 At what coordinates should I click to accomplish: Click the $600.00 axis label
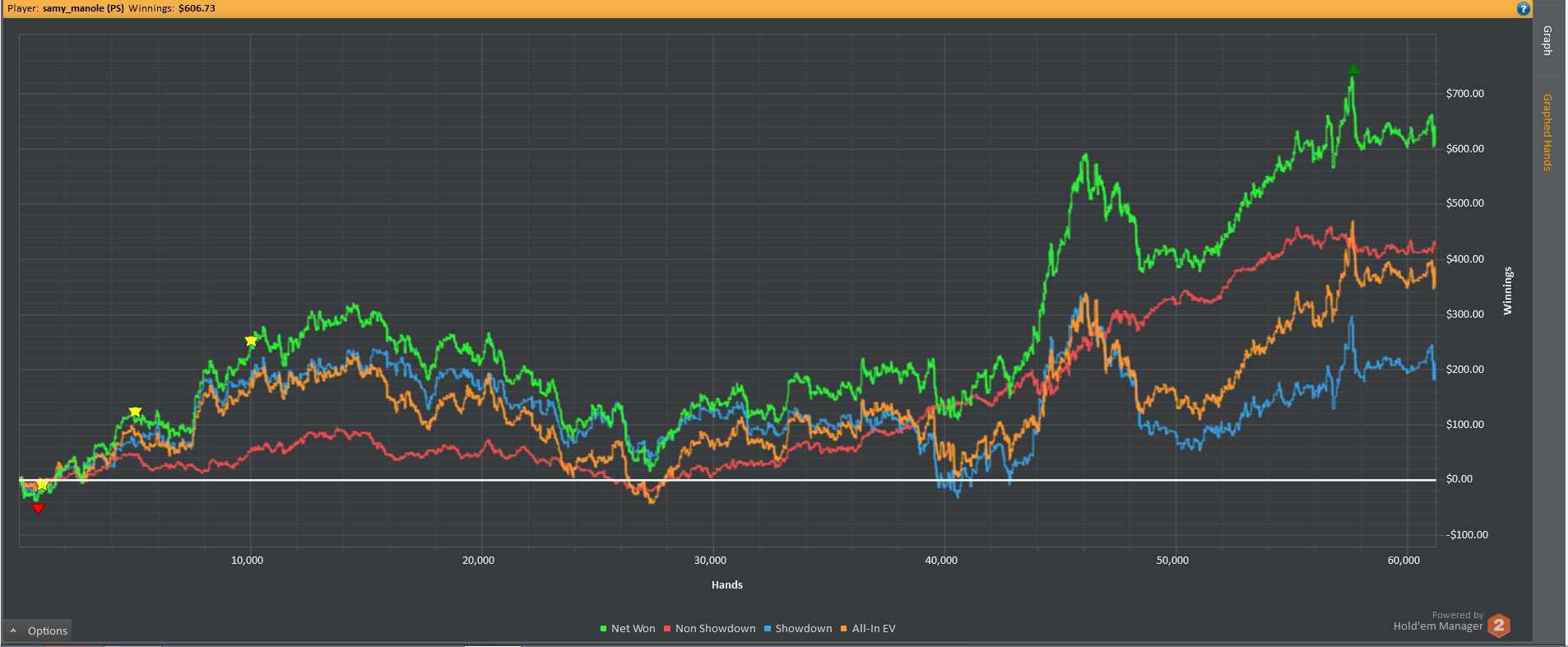pyautogui.click(x=1465, y=149)
